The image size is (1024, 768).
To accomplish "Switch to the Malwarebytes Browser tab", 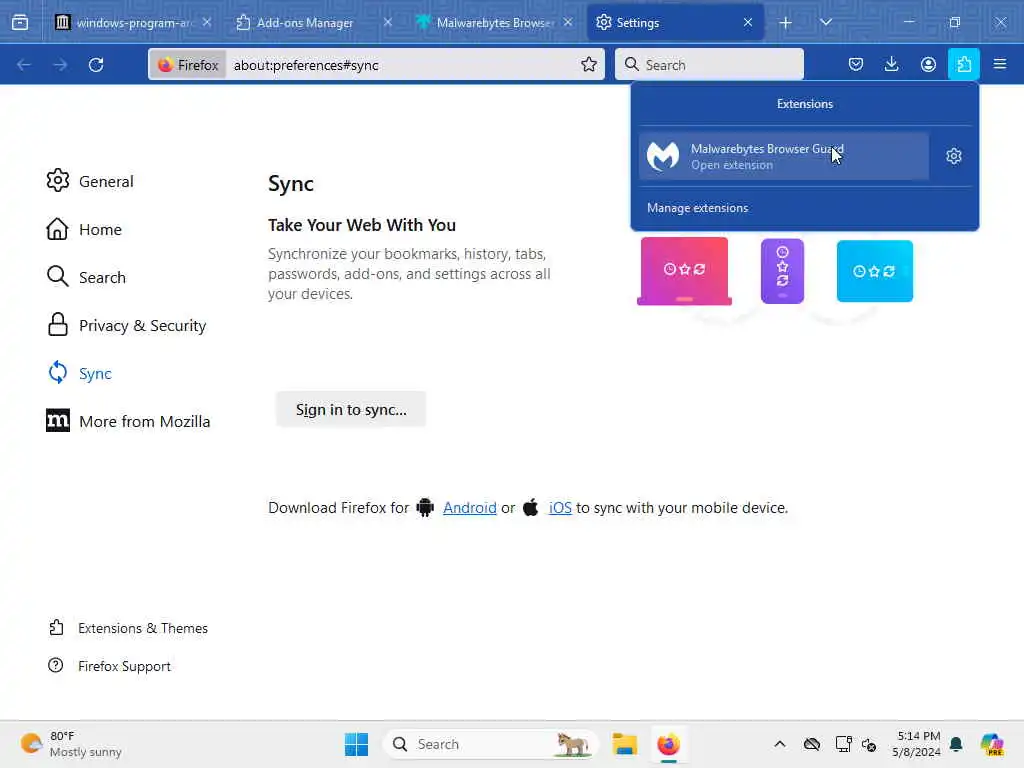I will pyautogui.click(x=495, y=23).
